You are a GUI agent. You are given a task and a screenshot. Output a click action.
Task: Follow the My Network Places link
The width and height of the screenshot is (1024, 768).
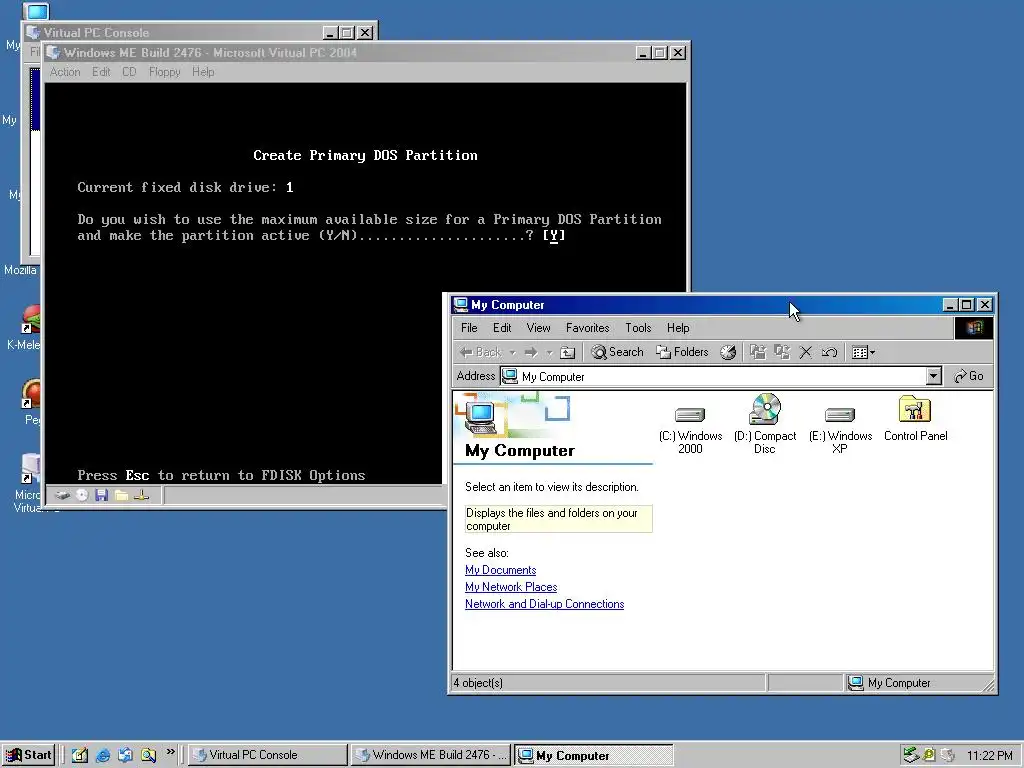click(511, 587)
